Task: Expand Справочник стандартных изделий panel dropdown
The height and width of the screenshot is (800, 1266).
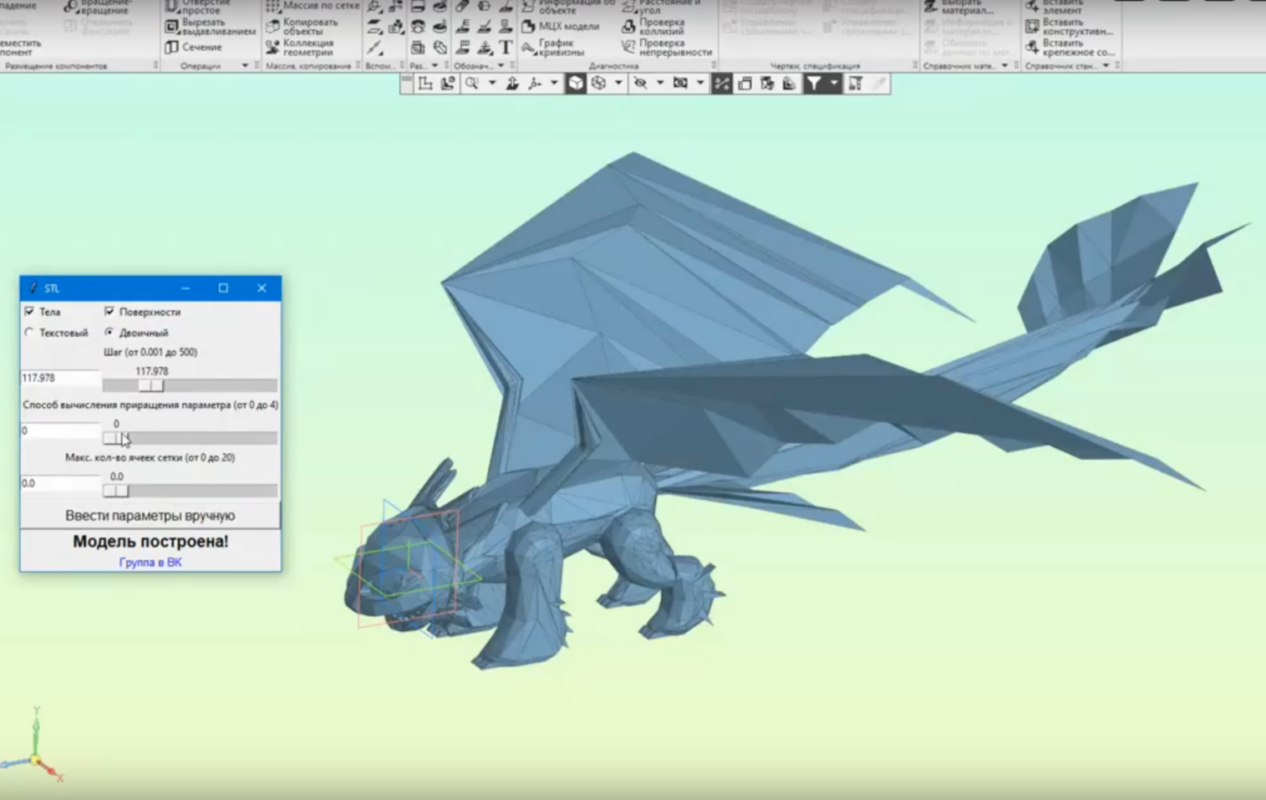Action: [1106, 65]
